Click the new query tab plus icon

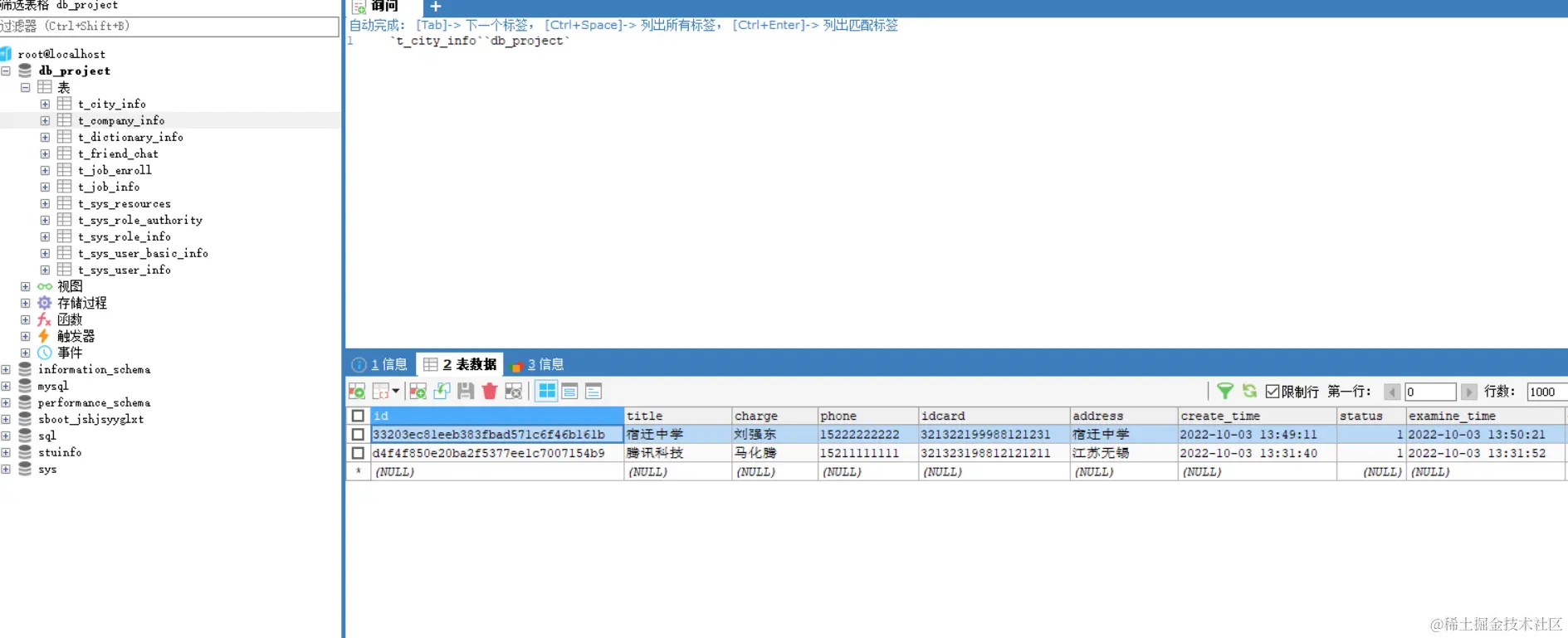[x=435, y=7]
